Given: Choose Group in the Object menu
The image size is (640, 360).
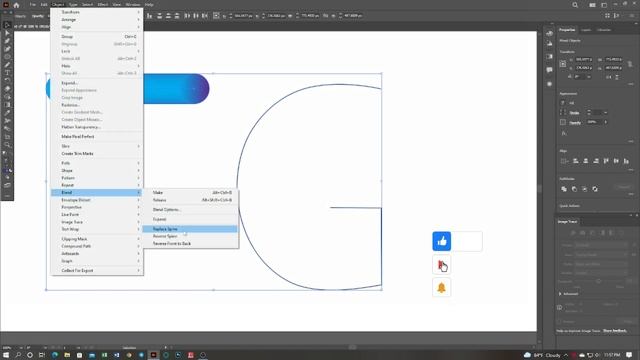Looking at the screenshot, I should pos(97,37).
